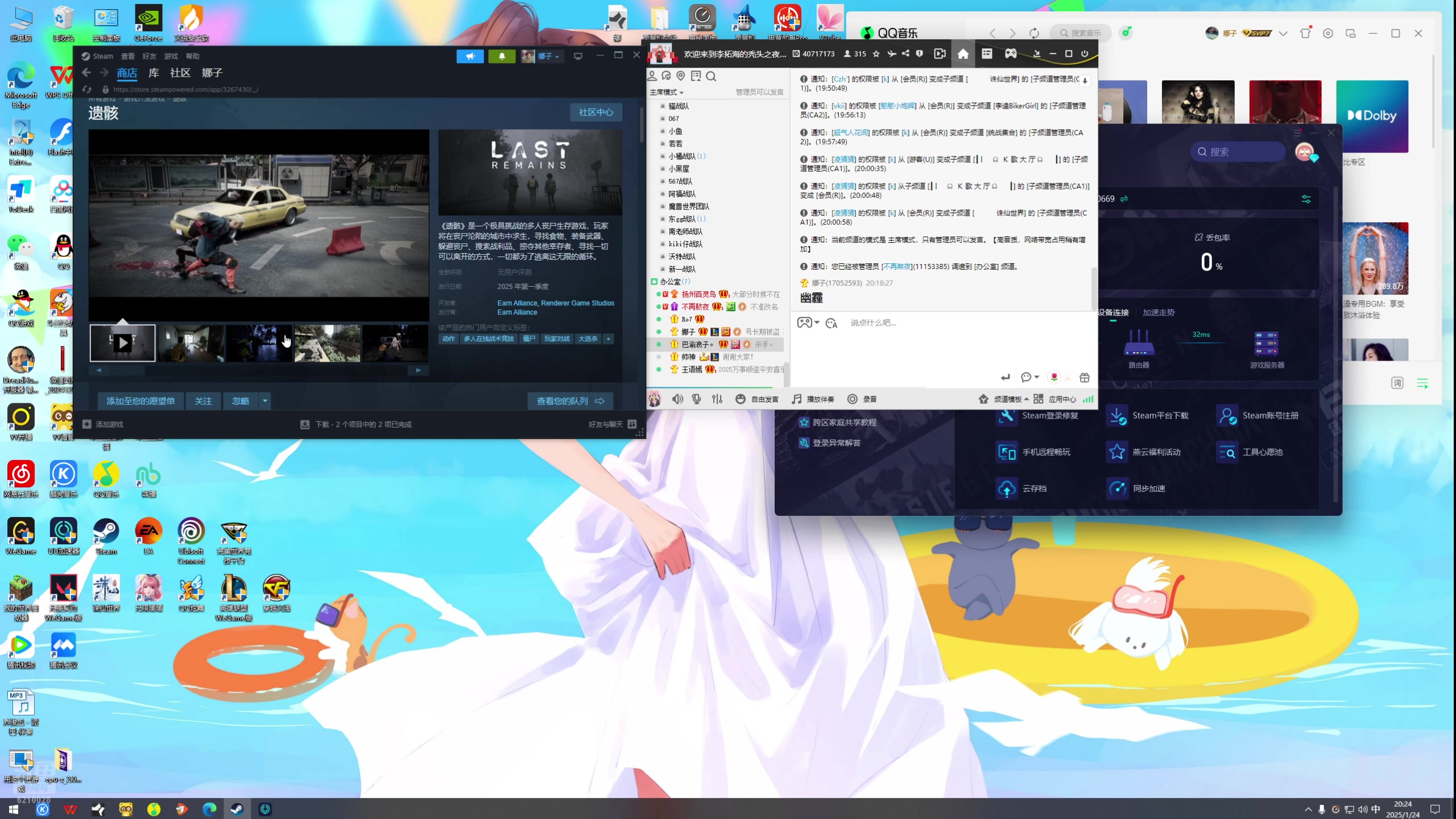1456x819 pixels.
Task: Add more tags with the plus button
Action: [x=608, y=339]
